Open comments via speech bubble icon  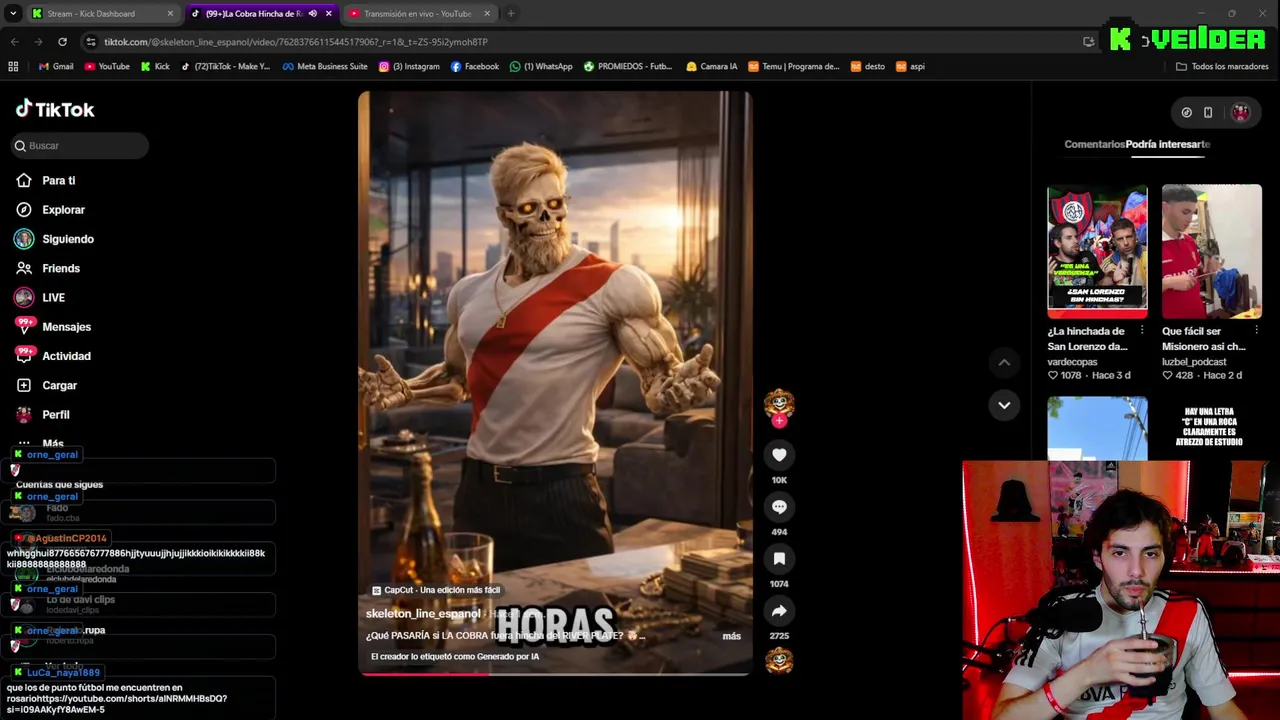[x=779, y=507]
